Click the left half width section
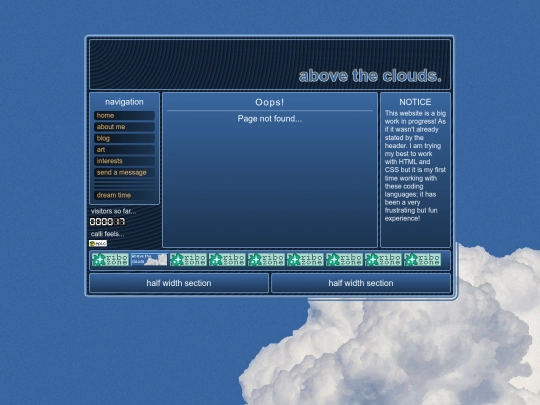540x405 pixels. 179,283
